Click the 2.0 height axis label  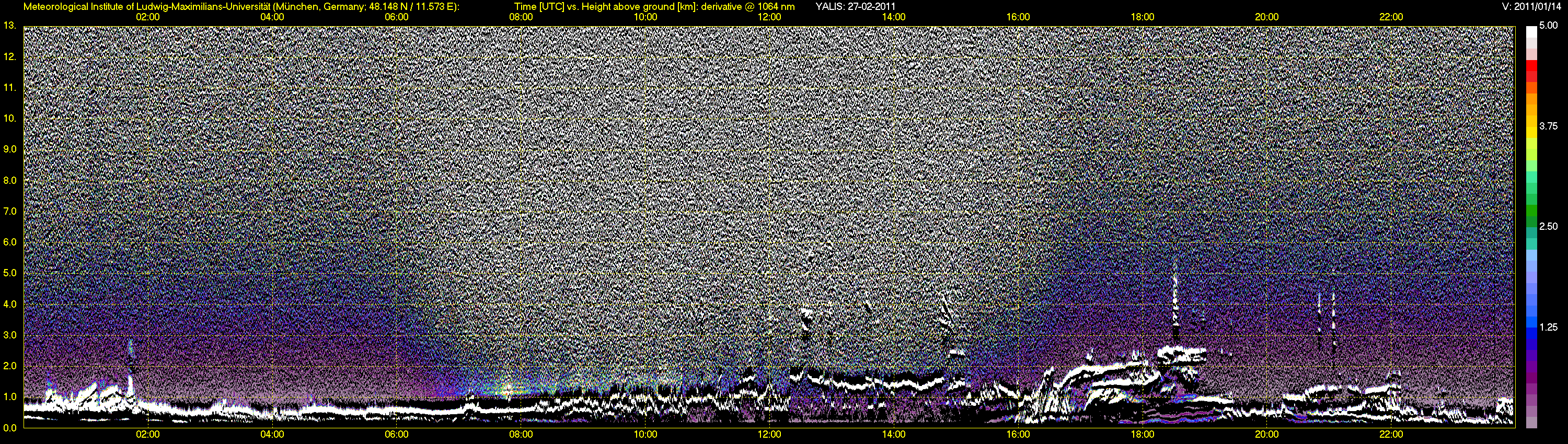9,366
